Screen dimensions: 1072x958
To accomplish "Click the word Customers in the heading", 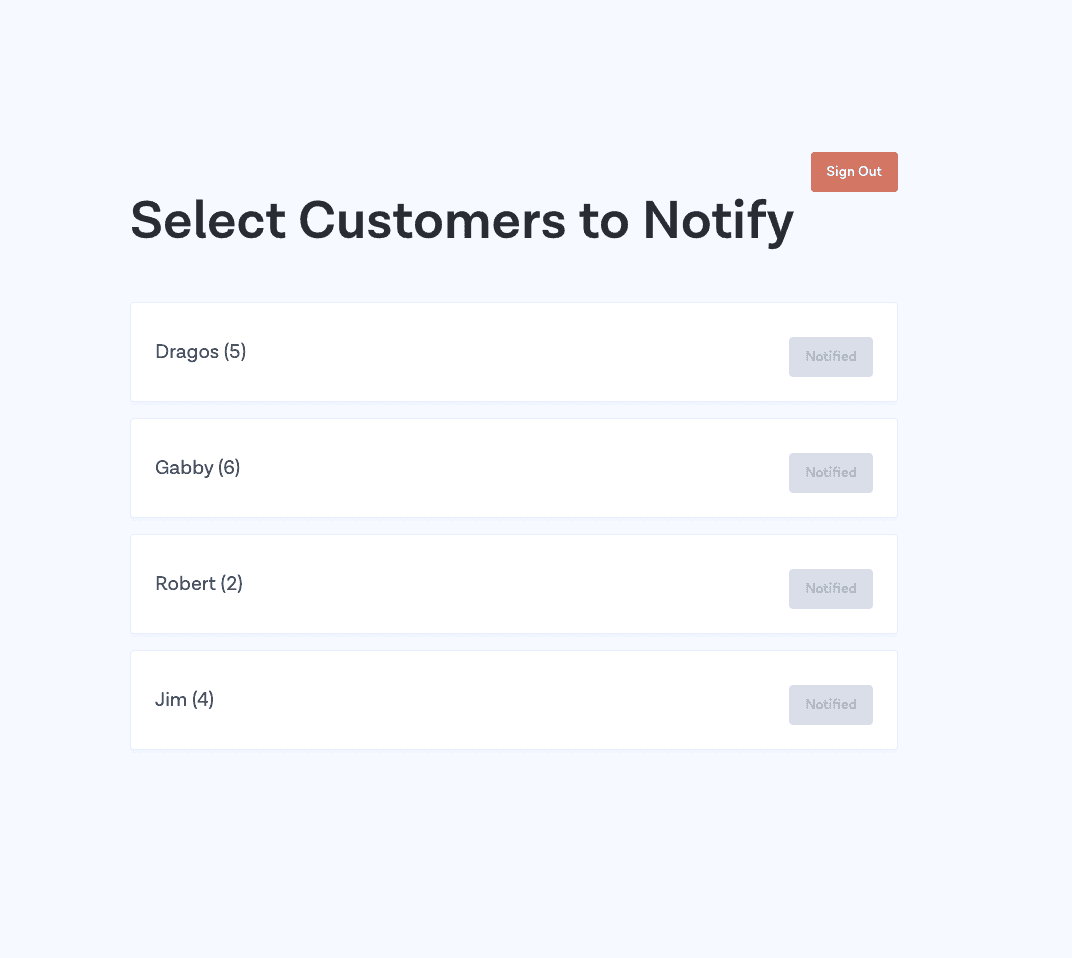I will coord(432,221).
